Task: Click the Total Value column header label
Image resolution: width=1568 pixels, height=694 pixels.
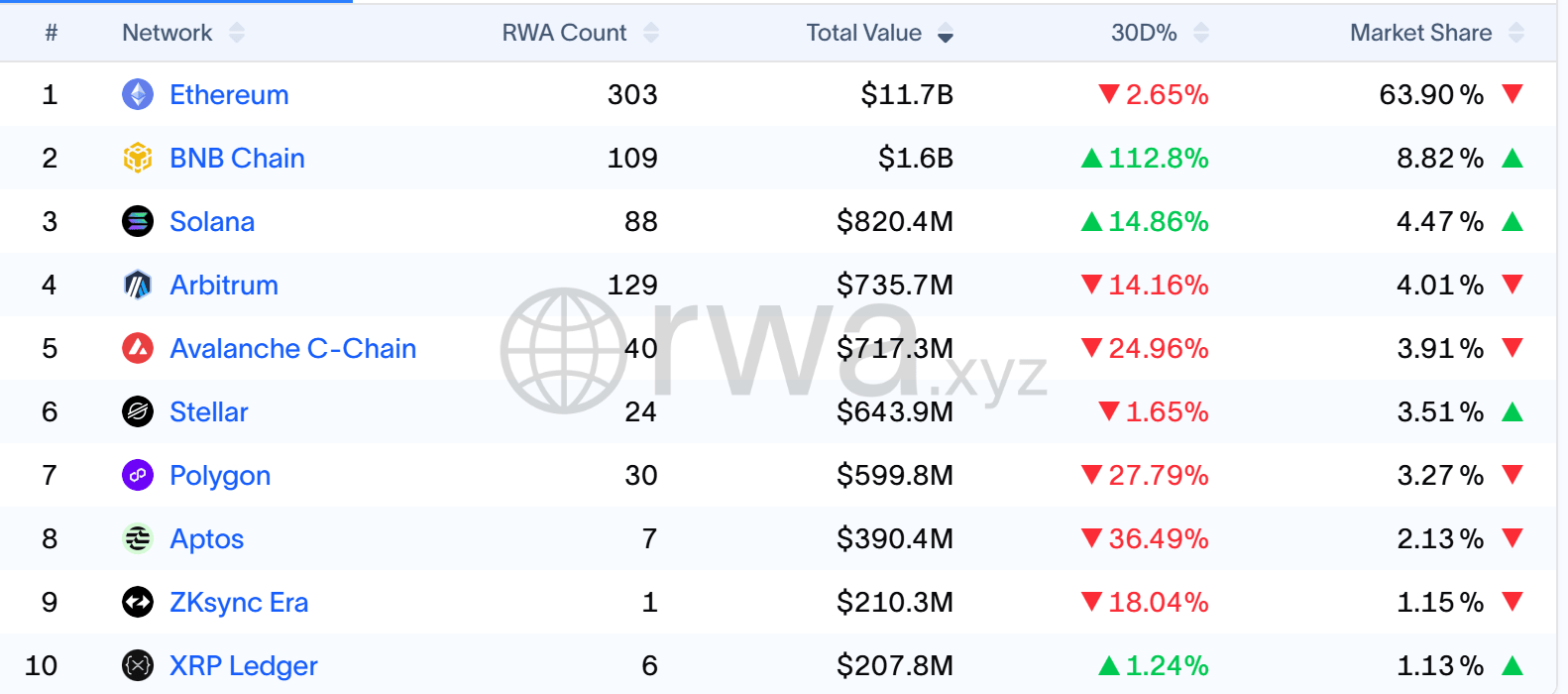Action: (x=864, y=33)
